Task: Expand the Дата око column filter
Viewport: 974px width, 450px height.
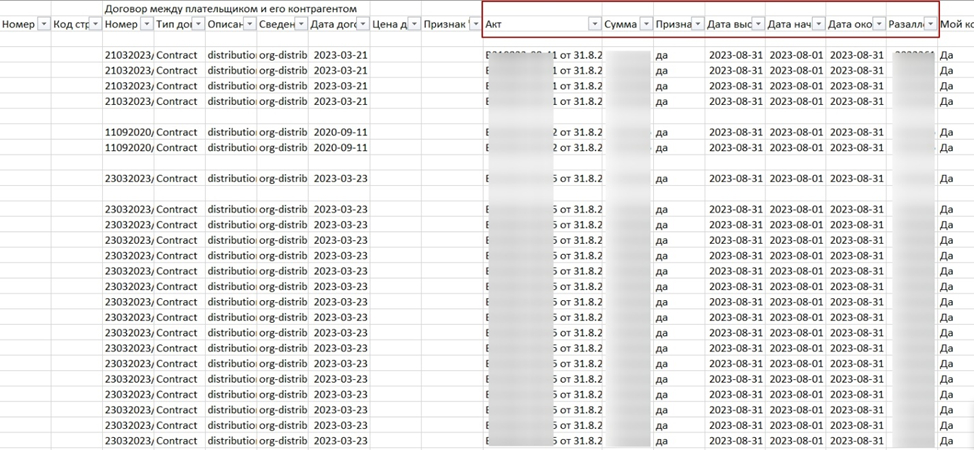Action: pyautogui.click(x=879, y=24)
